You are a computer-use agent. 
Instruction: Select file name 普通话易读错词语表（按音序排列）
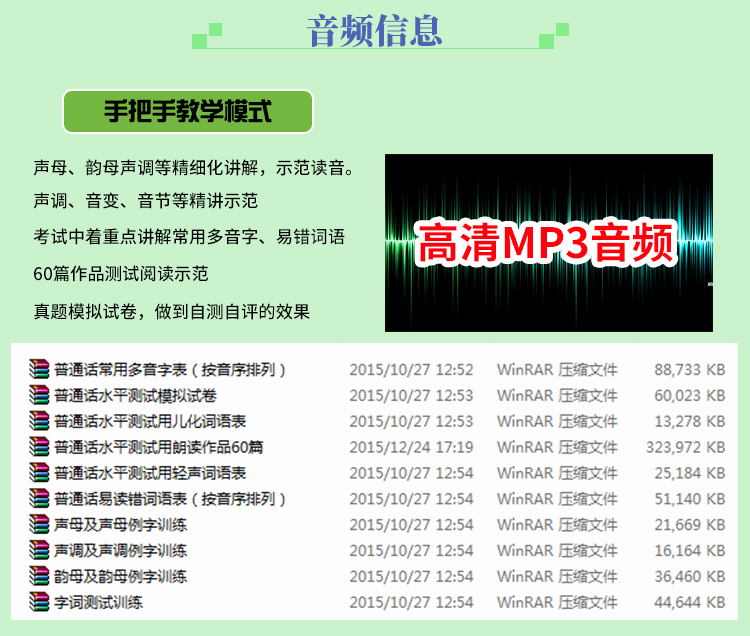[x=170, y=499]
